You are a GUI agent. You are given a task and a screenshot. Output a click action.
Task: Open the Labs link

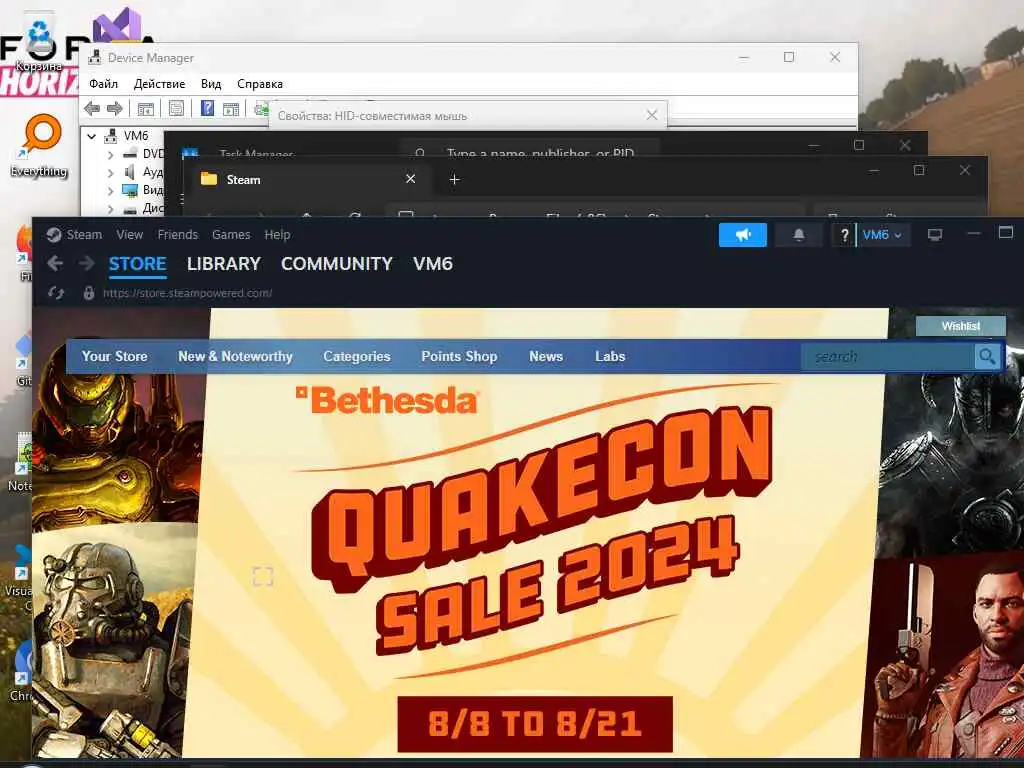(610, 357)
